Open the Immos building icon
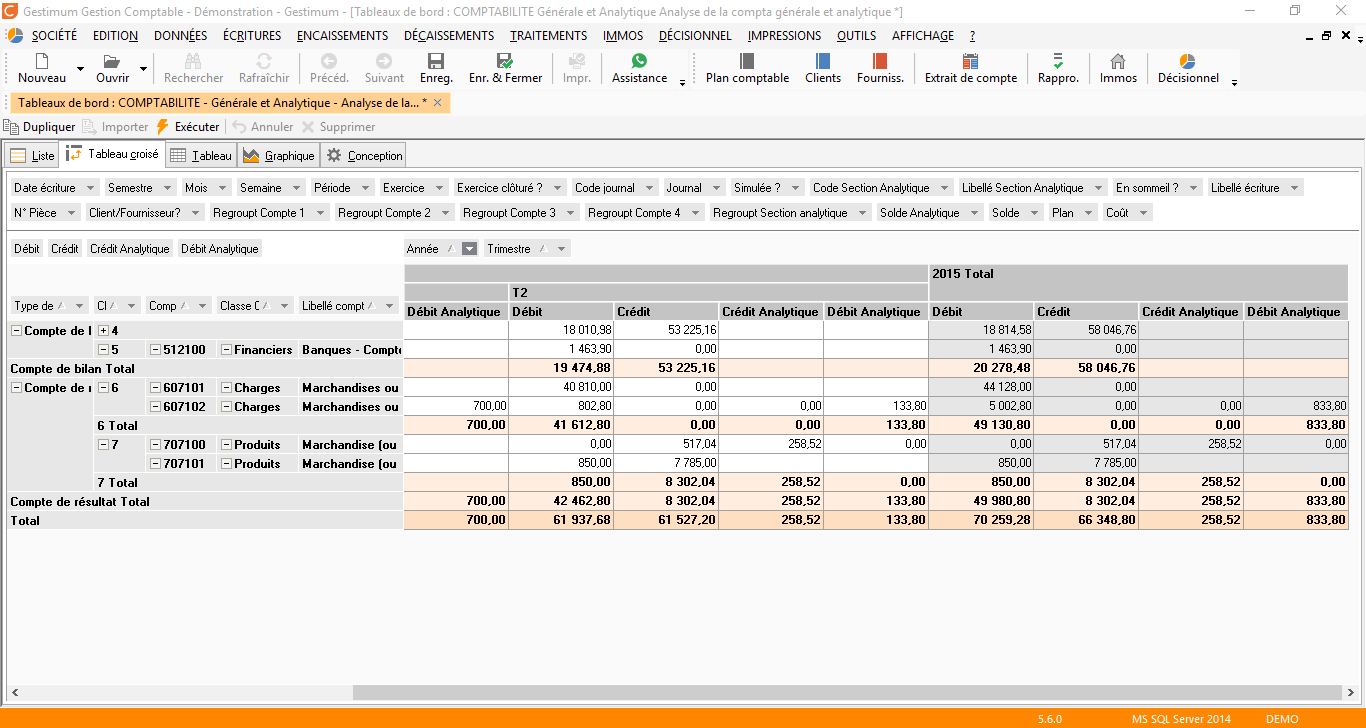Image resolution: width=1366 pixels, height=728 pixels. 1118,61
